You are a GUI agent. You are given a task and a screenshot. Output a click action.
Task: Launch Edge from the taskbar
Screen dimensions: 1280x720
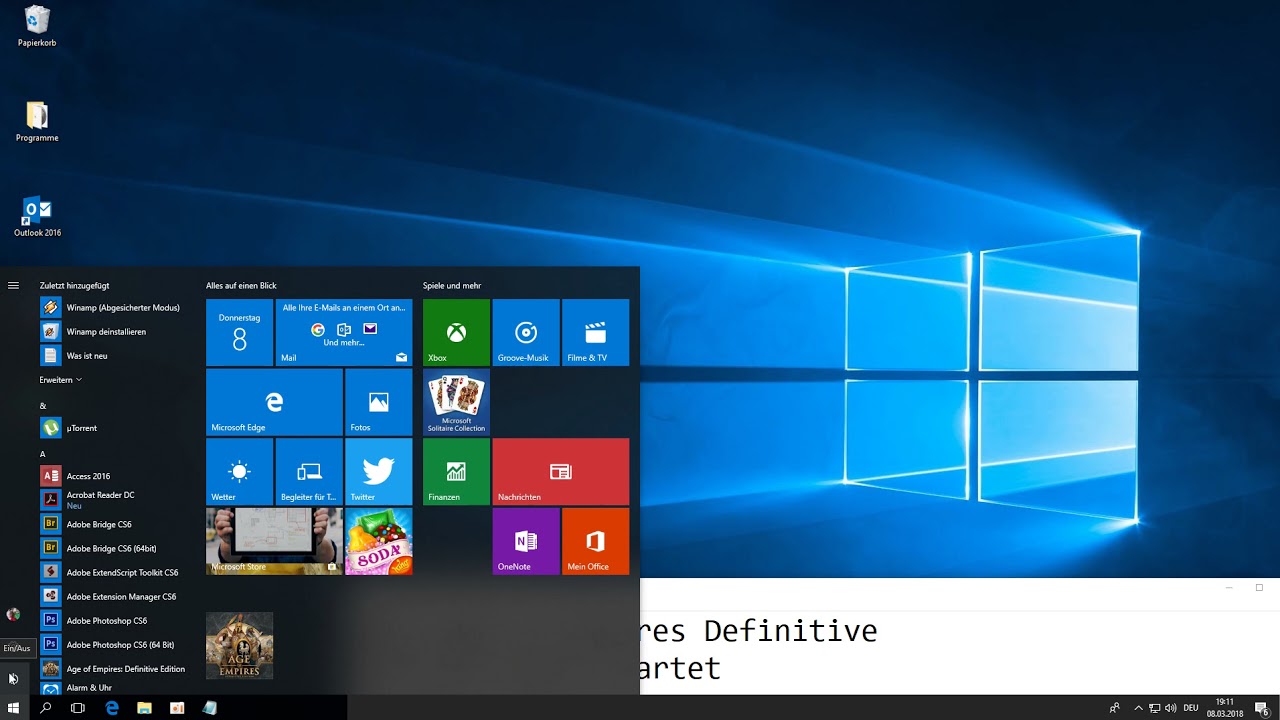click(x=112, y=708)
